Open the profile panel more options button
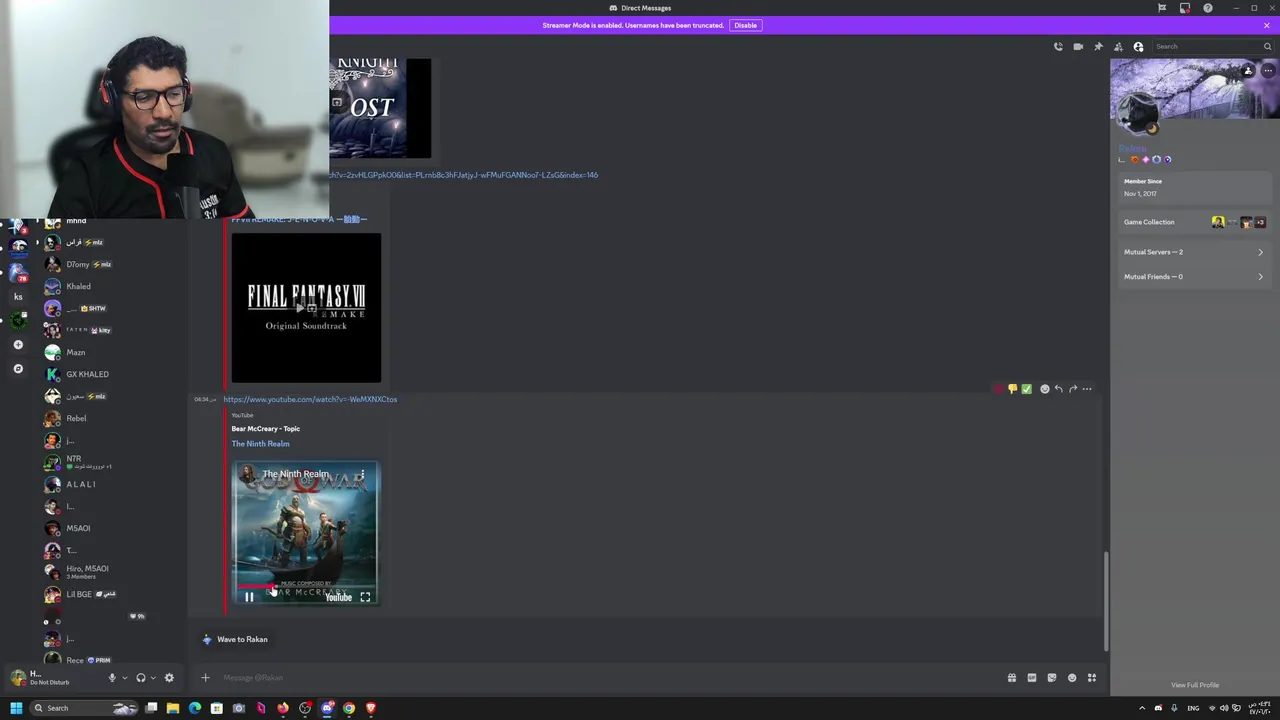The width and height of the screenshot is (1280, 720). click(x=1268, y=71)
